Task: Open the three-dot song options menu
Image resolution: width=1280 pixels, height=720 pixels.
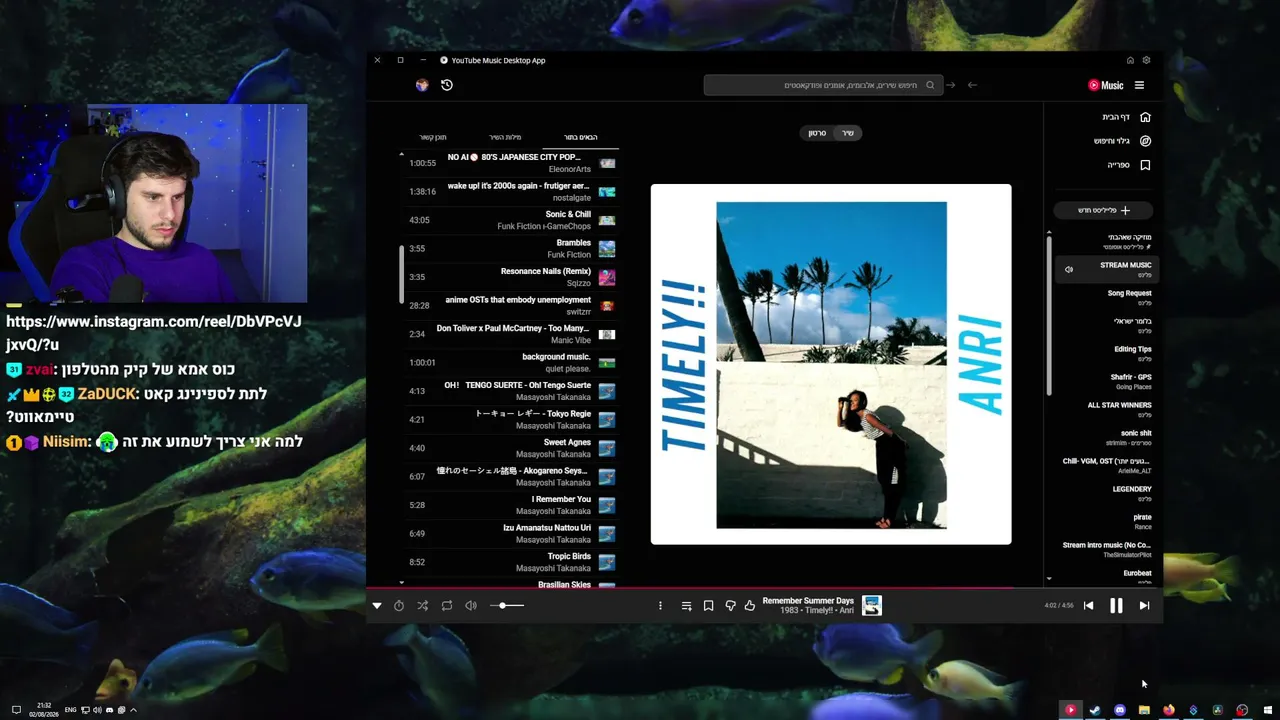Action: pos(660,605)
